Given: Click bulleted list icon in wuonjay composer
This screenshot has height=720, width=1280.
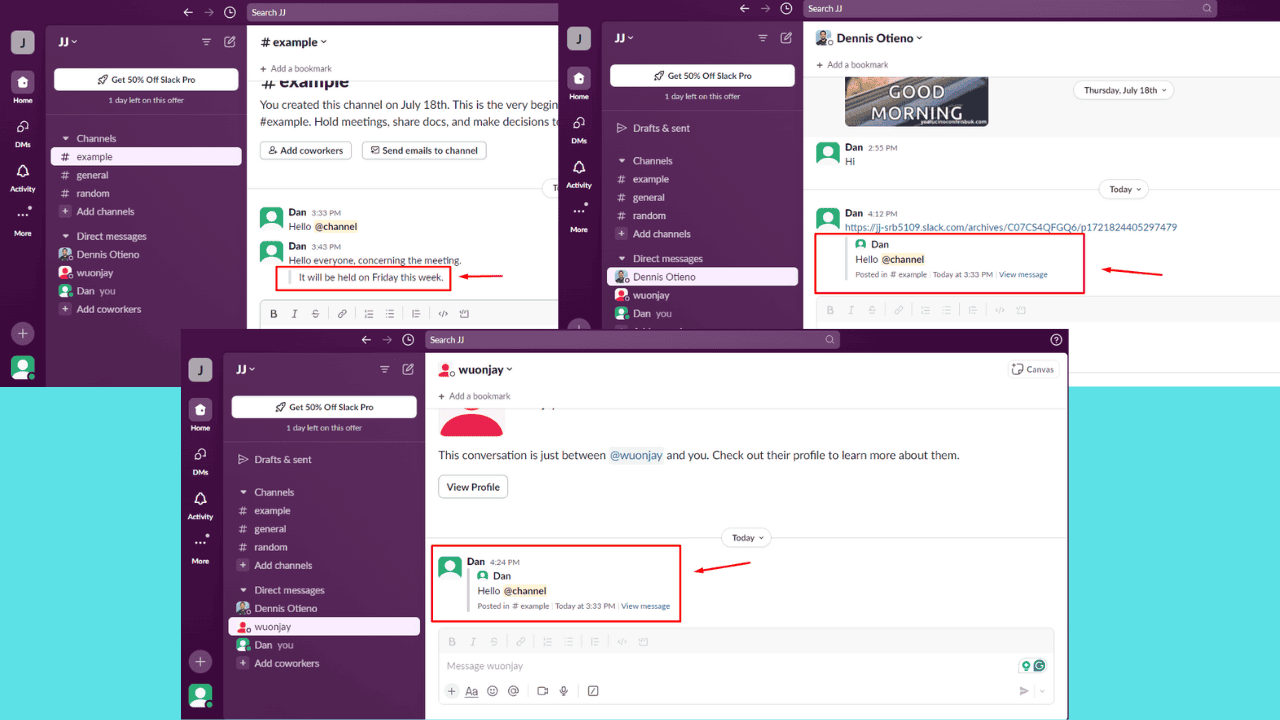Looking at the screenshot, I should 568,641.
